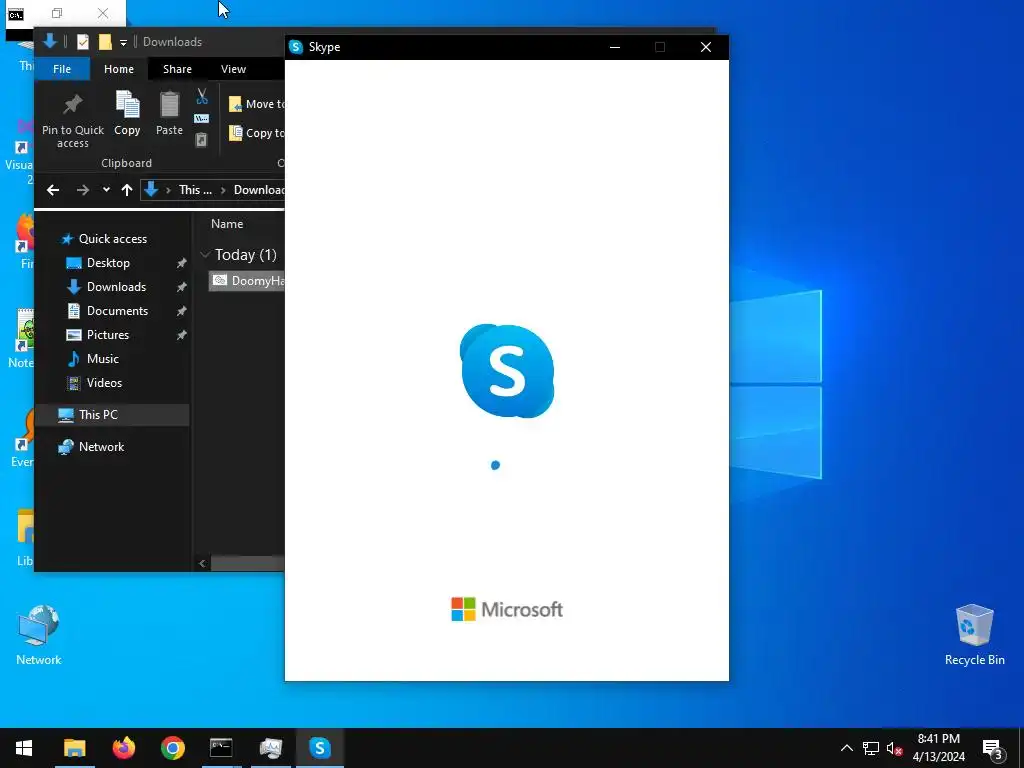The image size is (1024, 768).
Task: Click the Skype taskbar button
Action: pyautogui.click(x=319, y=748)
